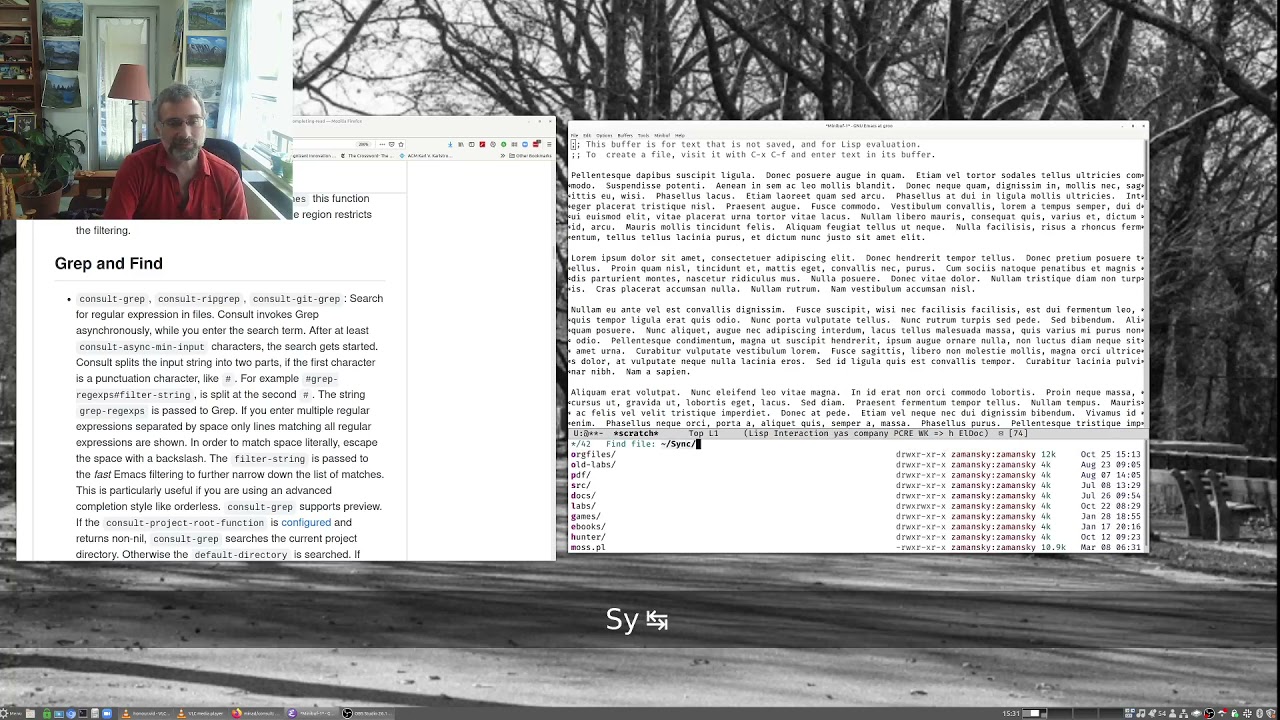
Task: Open the Tools menu in Emacs
Action: (643, 135)
